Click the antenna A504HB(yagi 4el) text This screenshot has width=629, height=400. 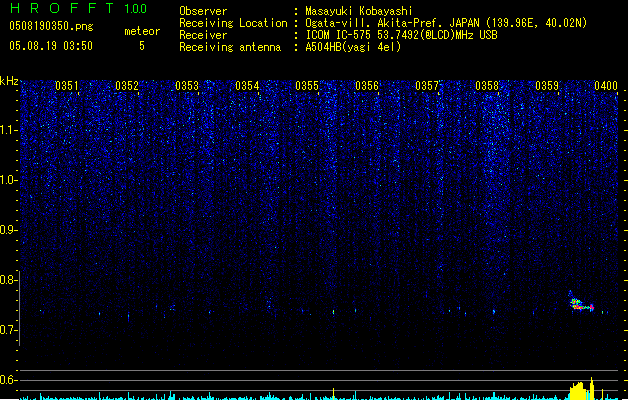click(x=353, y=47)
